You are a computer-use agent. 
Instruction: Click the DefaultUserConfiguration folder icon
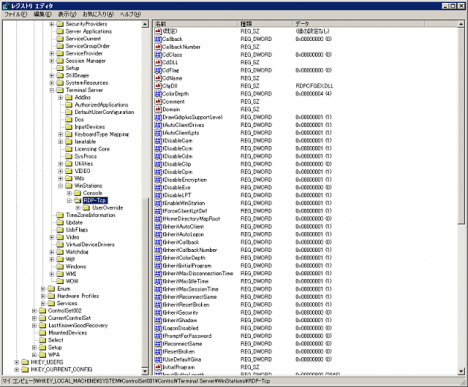pyautogui.click(x=69, y=112)
